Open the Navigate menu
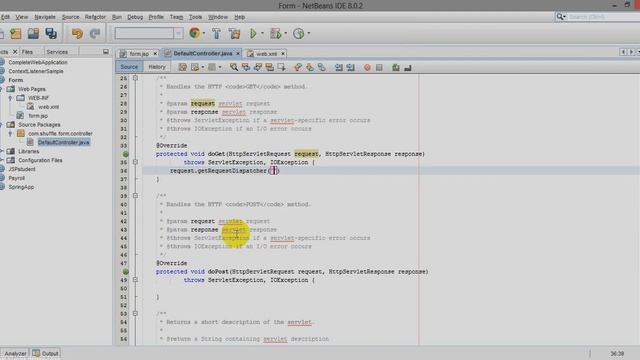This screenshot has width=640, height=360. [45, 17]
